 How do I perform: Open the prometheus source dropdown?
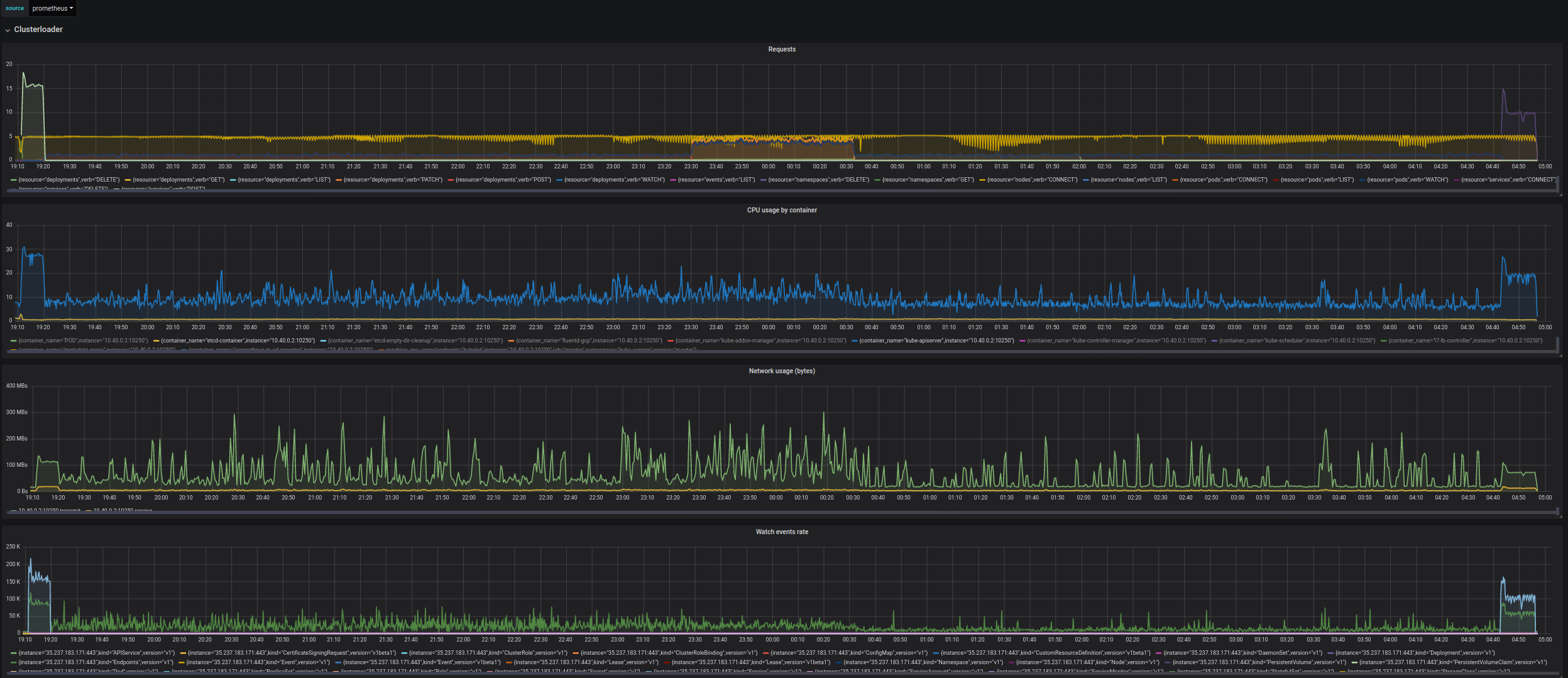click(53, 8)
